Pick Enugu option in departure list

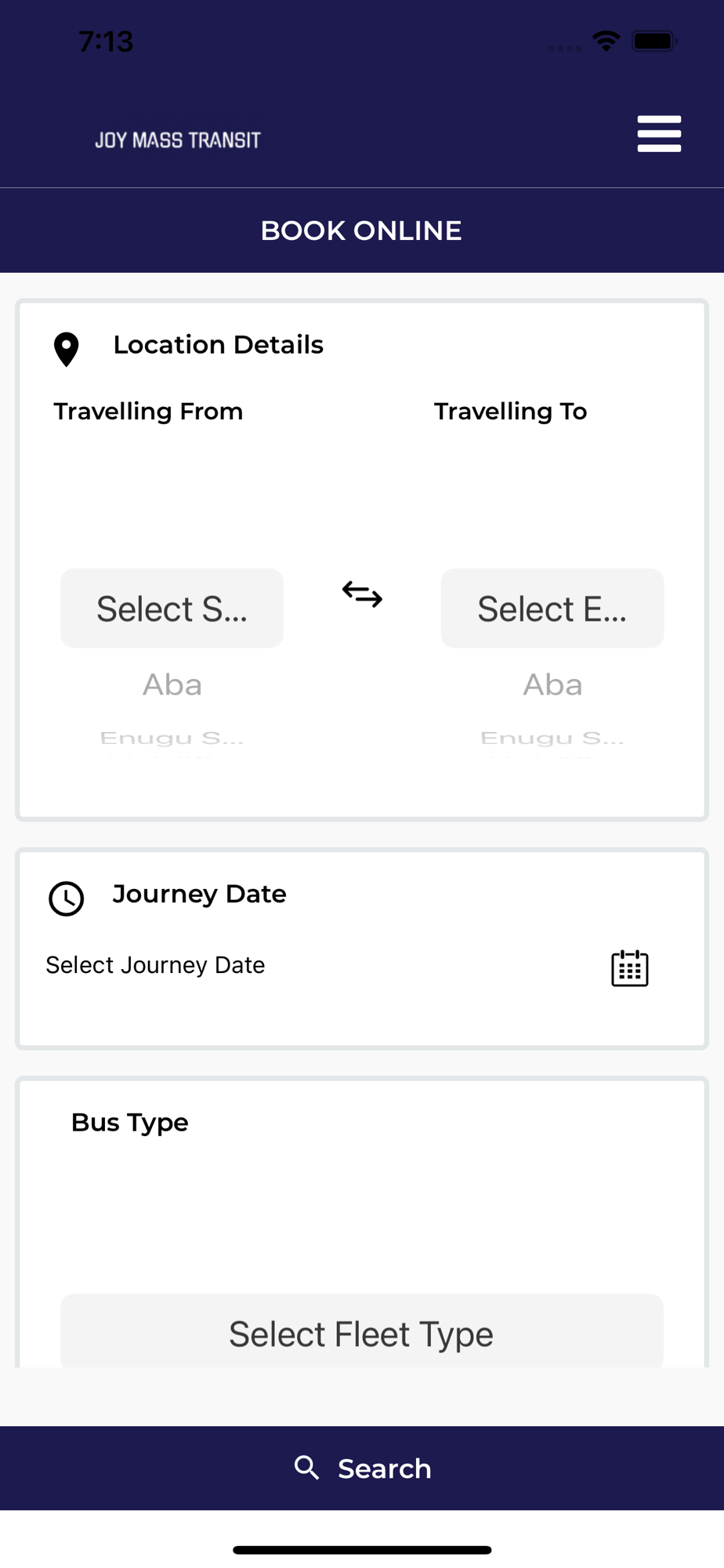172,738
